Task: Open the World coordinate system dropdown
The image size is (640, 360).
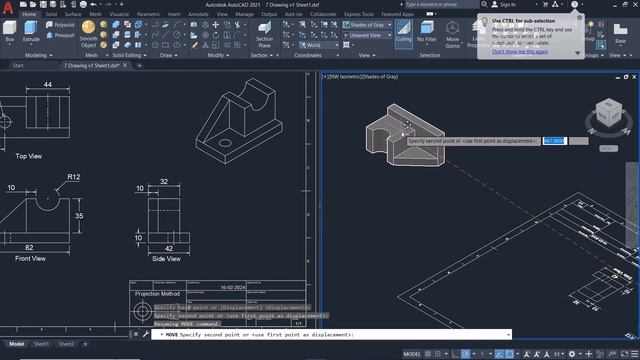Action: tap(319, 45)
